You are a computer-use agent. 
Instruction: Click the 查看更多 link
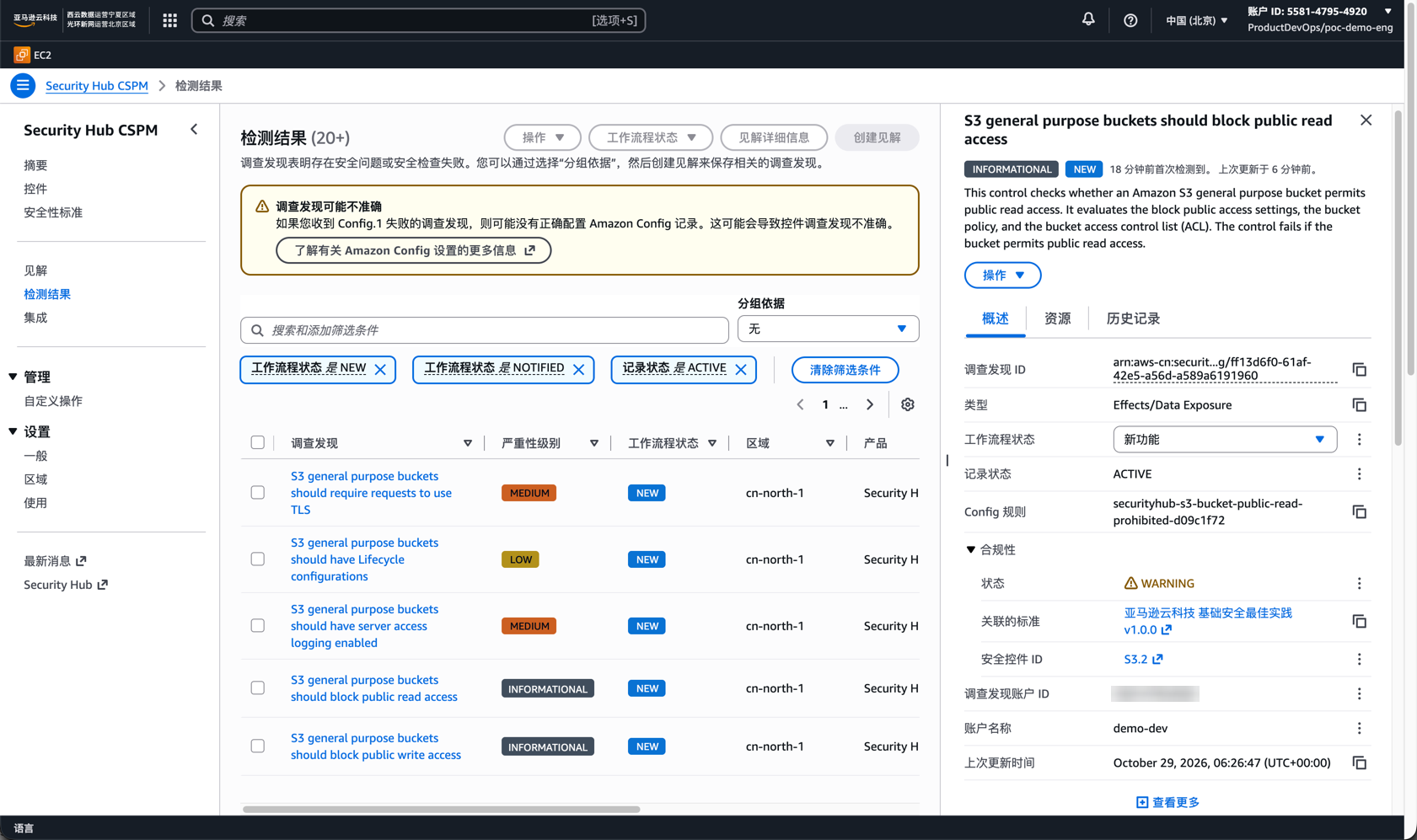pos(1167,802)
